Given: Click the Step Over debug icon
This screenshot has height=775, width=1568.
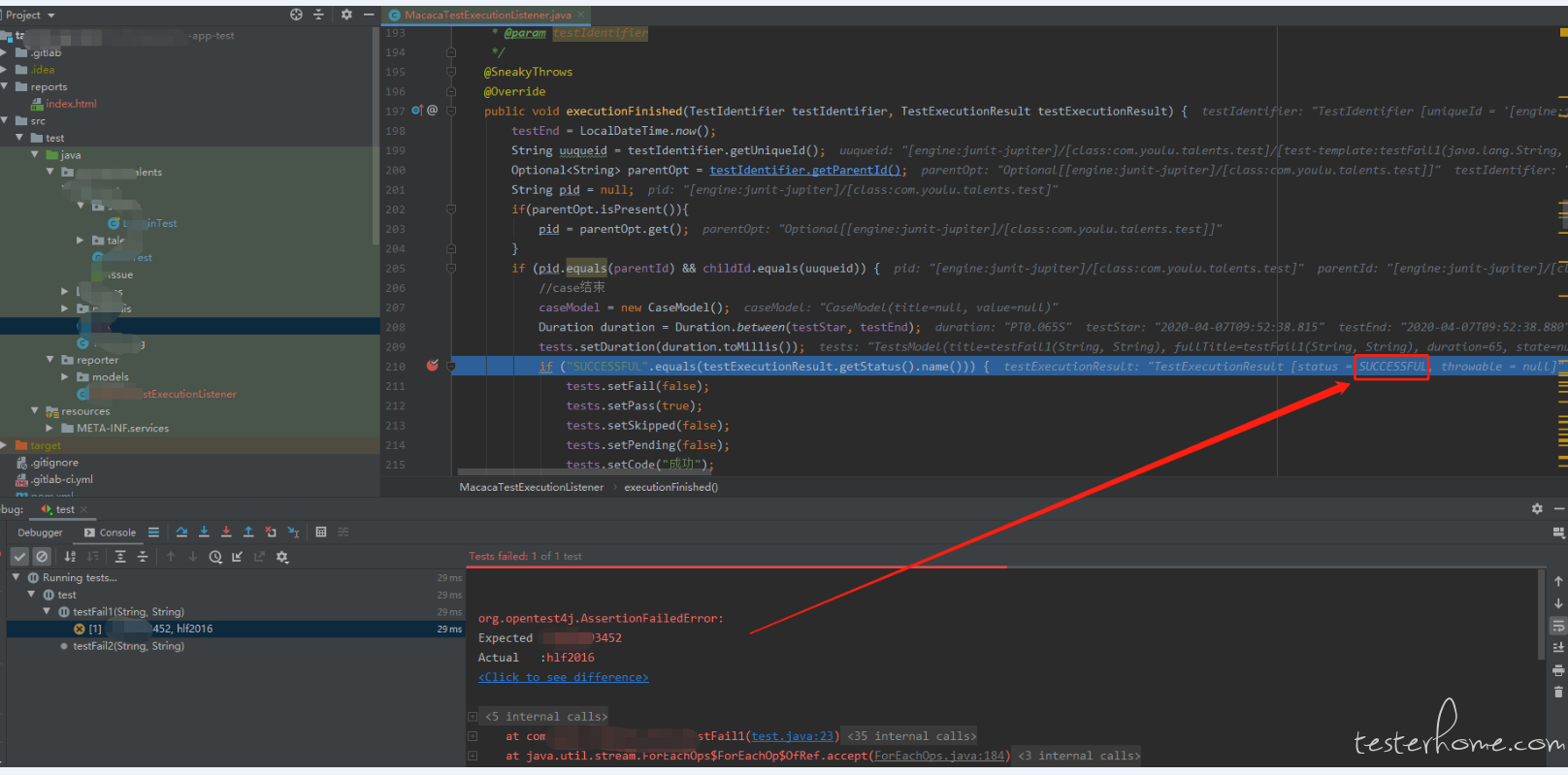Looking at the screenshot, I should click(181, 532).
